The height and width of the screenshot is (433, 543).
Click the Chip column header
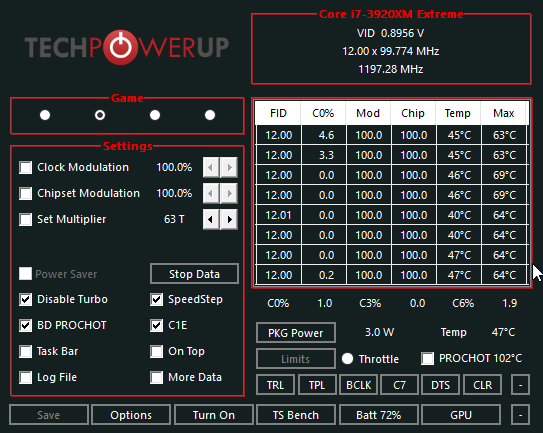tap(413, 113)
